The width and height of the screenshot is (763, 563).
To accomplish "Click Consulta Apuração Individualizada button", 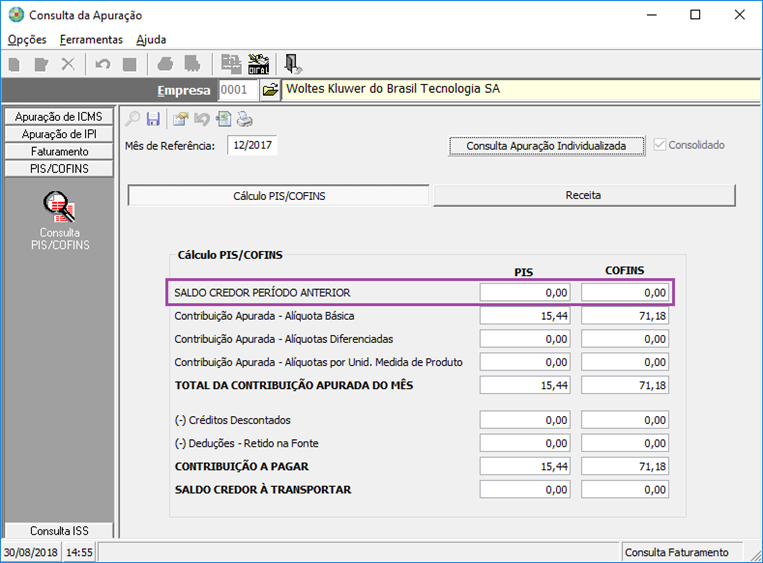I will (546, 146).
